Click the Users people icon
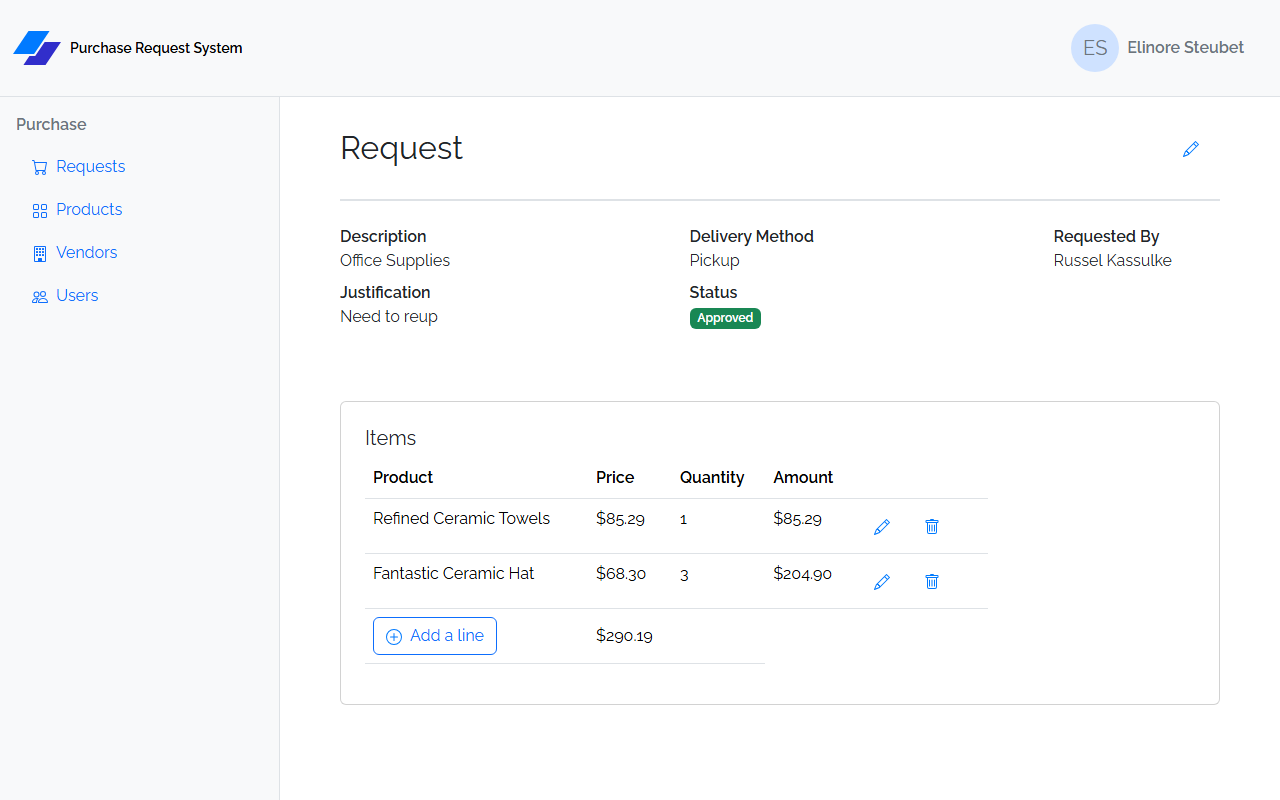Viewport: 1280px width, 800px height. 40,296
